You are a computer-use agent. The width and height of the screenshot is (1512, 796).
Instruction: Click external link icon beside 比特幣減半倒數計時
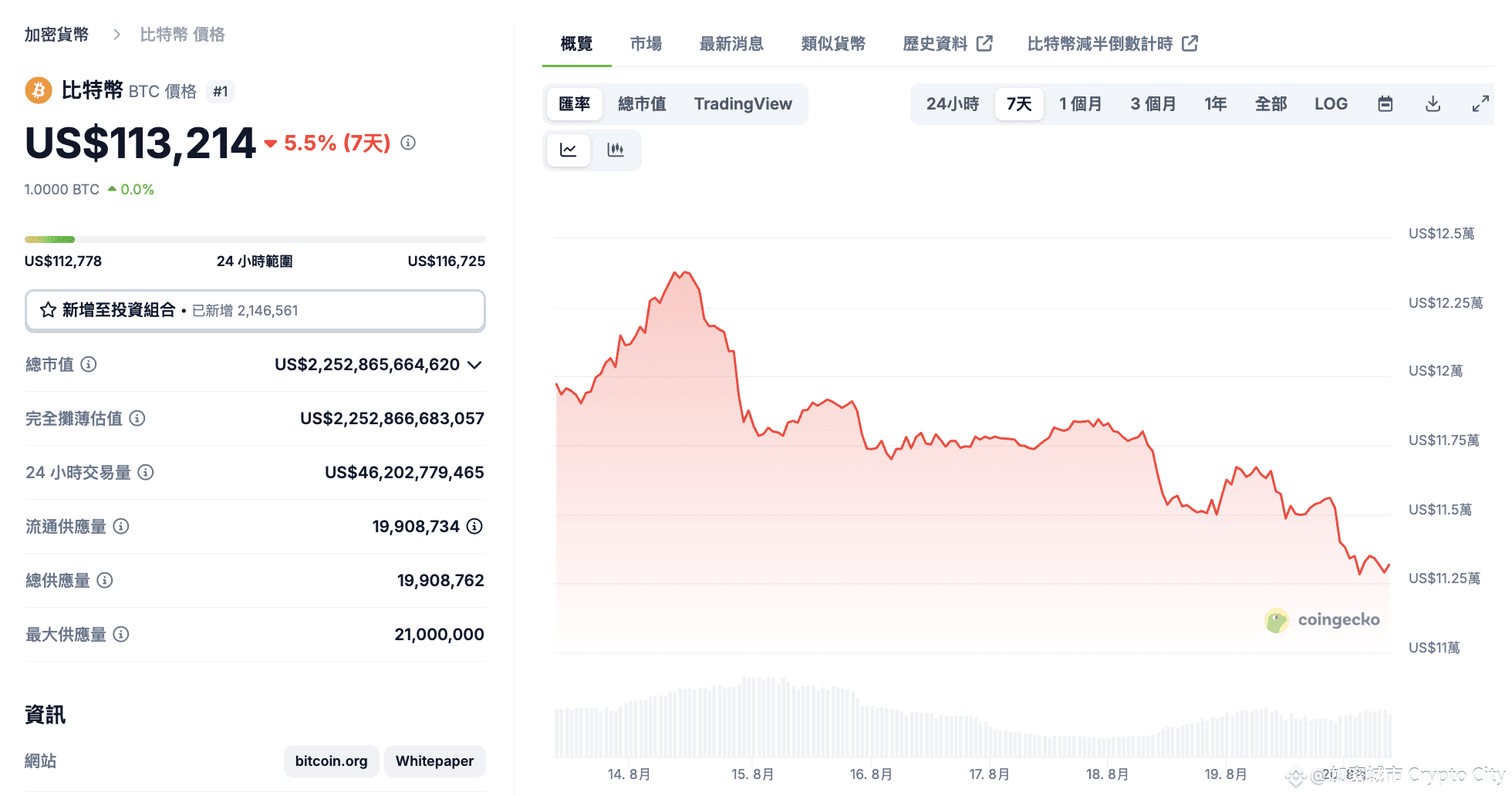(x=1190, y=43)
